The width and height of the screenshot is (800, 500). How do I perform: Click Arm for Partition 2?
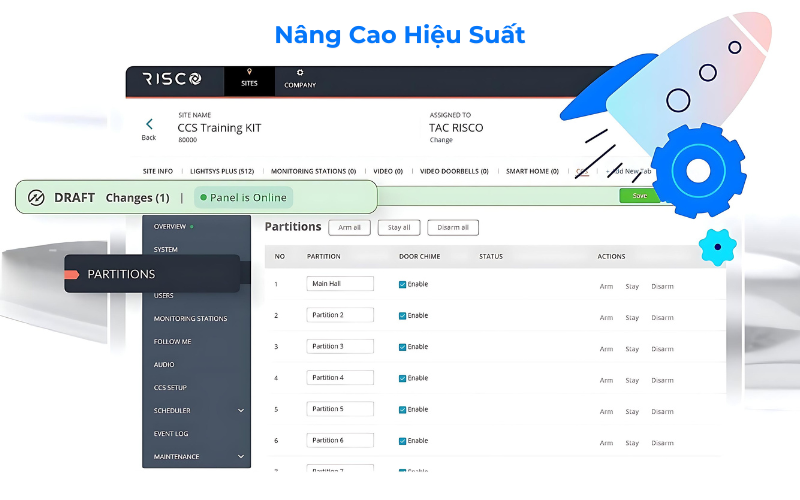(x=606, y=318)
